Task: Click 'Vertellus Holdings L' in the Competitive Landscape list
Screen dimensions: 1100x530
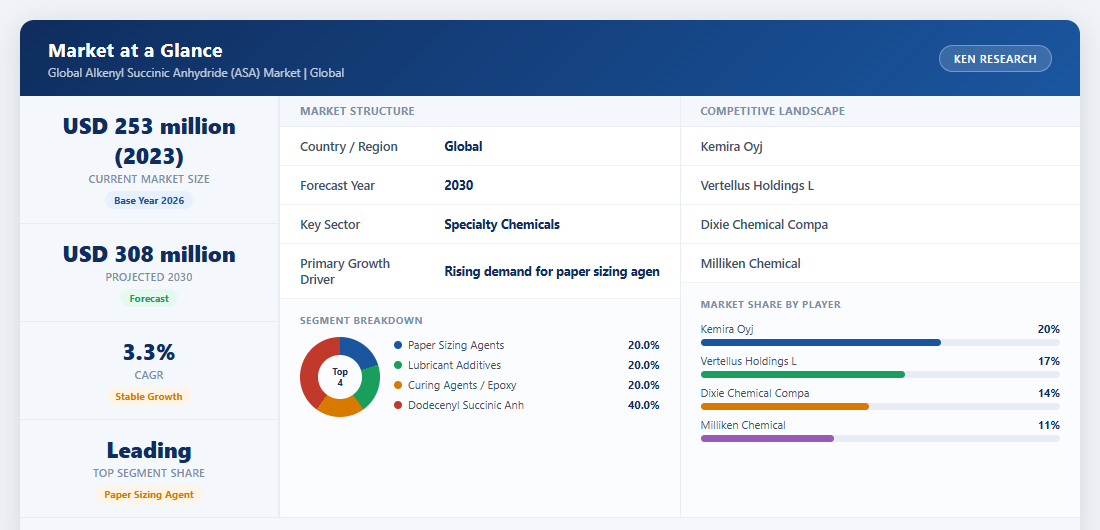Action: 757,185
